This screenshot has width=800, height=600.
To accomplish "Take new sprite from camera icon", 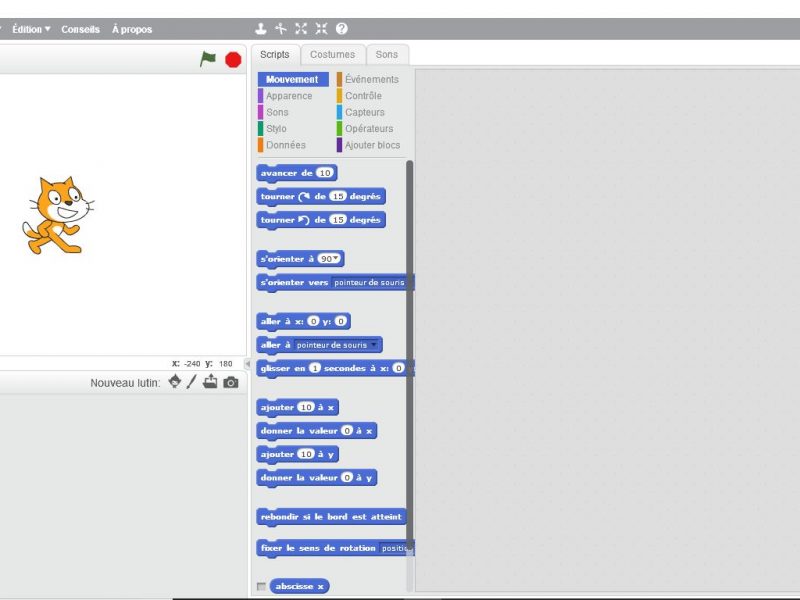I will pyautogui.click(x=231, y=382).
